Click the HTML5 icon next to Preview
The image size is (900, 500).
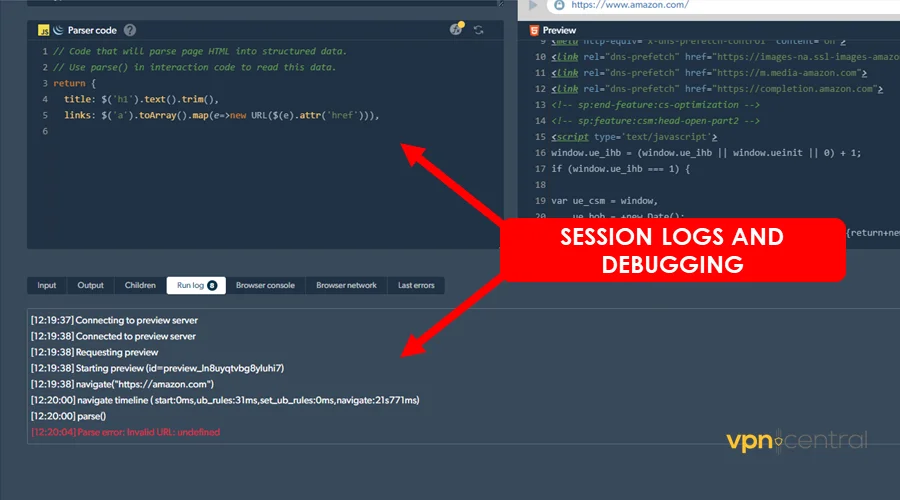pos(534,30)
